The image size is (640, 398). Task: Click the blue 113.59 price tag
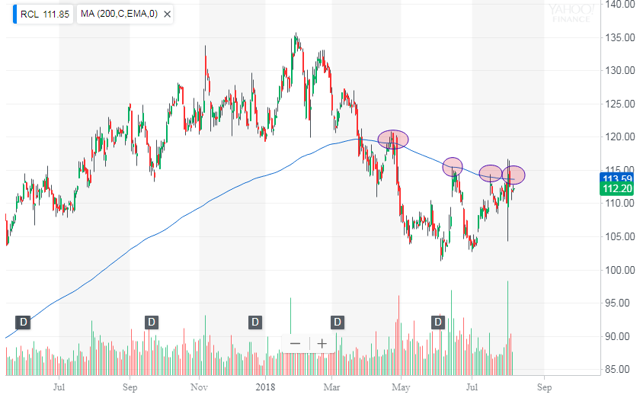point(617,178)
